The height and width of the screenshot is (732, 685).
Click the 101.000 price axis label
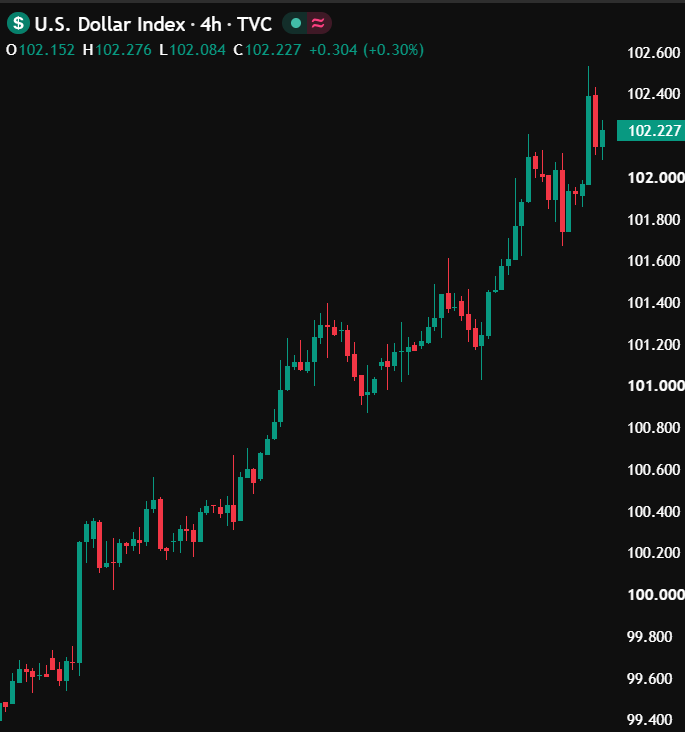pos(656,386)
